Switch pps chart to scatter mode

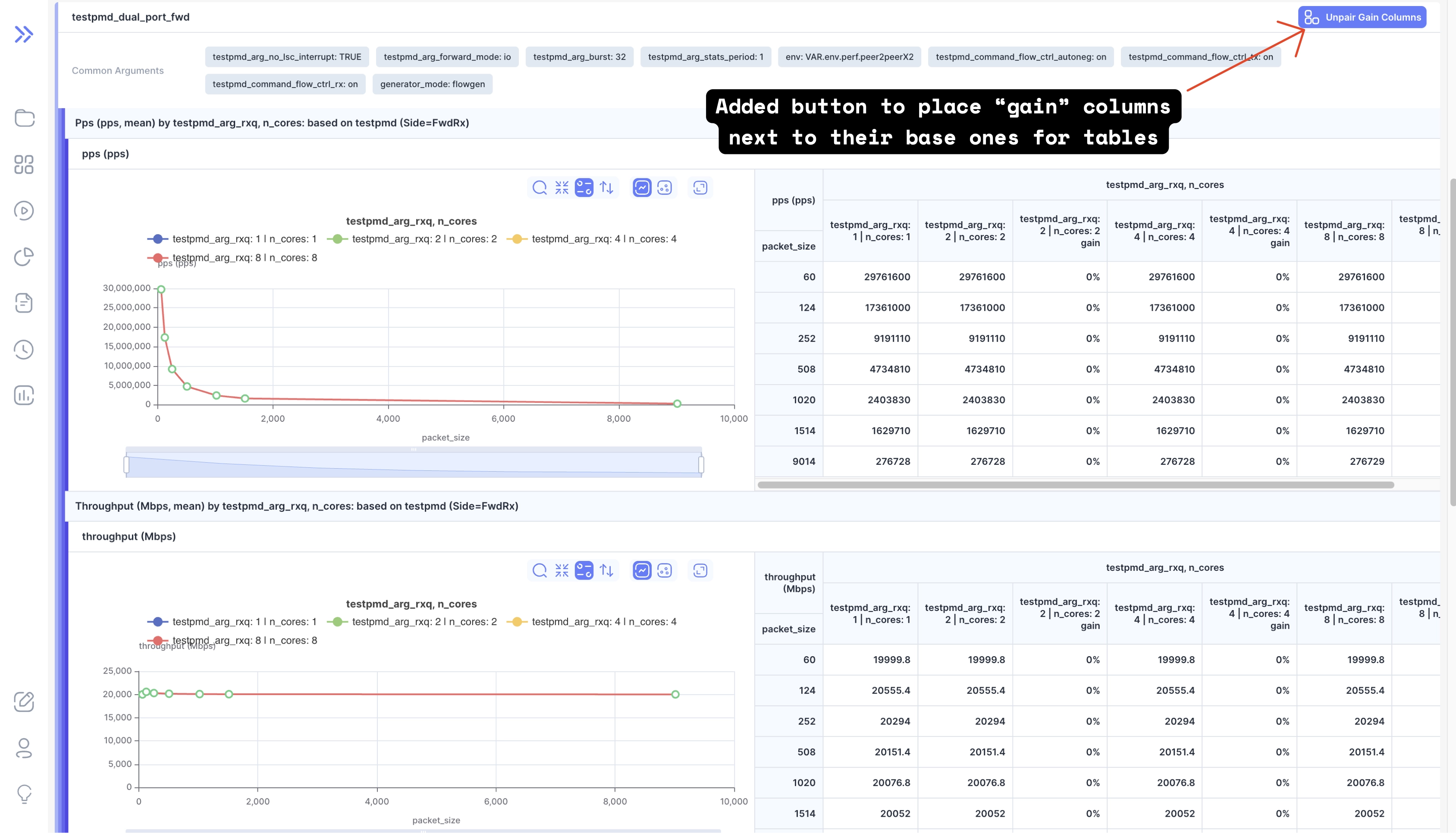pos(664,188)
